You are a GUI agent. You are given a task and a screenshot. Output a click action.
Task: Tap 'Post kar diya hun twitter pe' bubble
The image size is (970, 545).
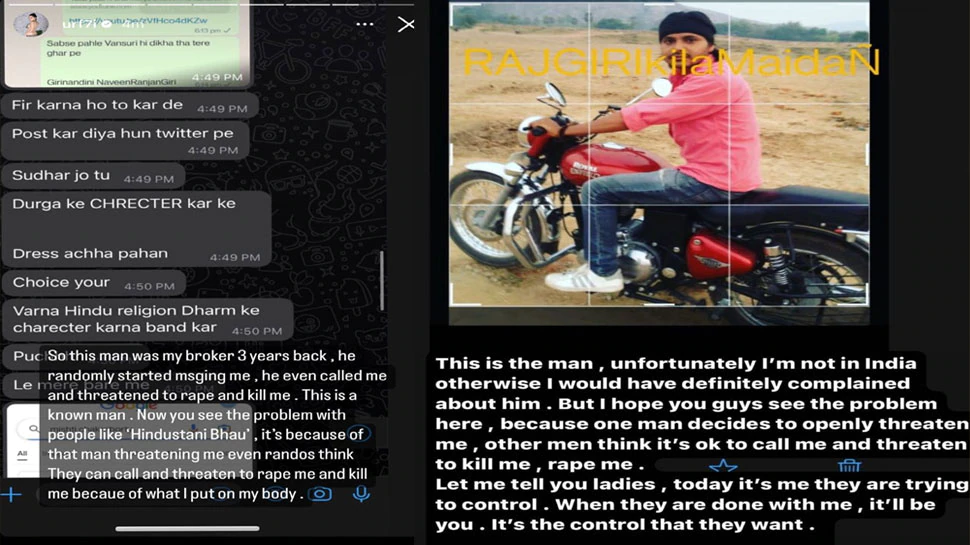pyautogui.click(x=126, y=140)
